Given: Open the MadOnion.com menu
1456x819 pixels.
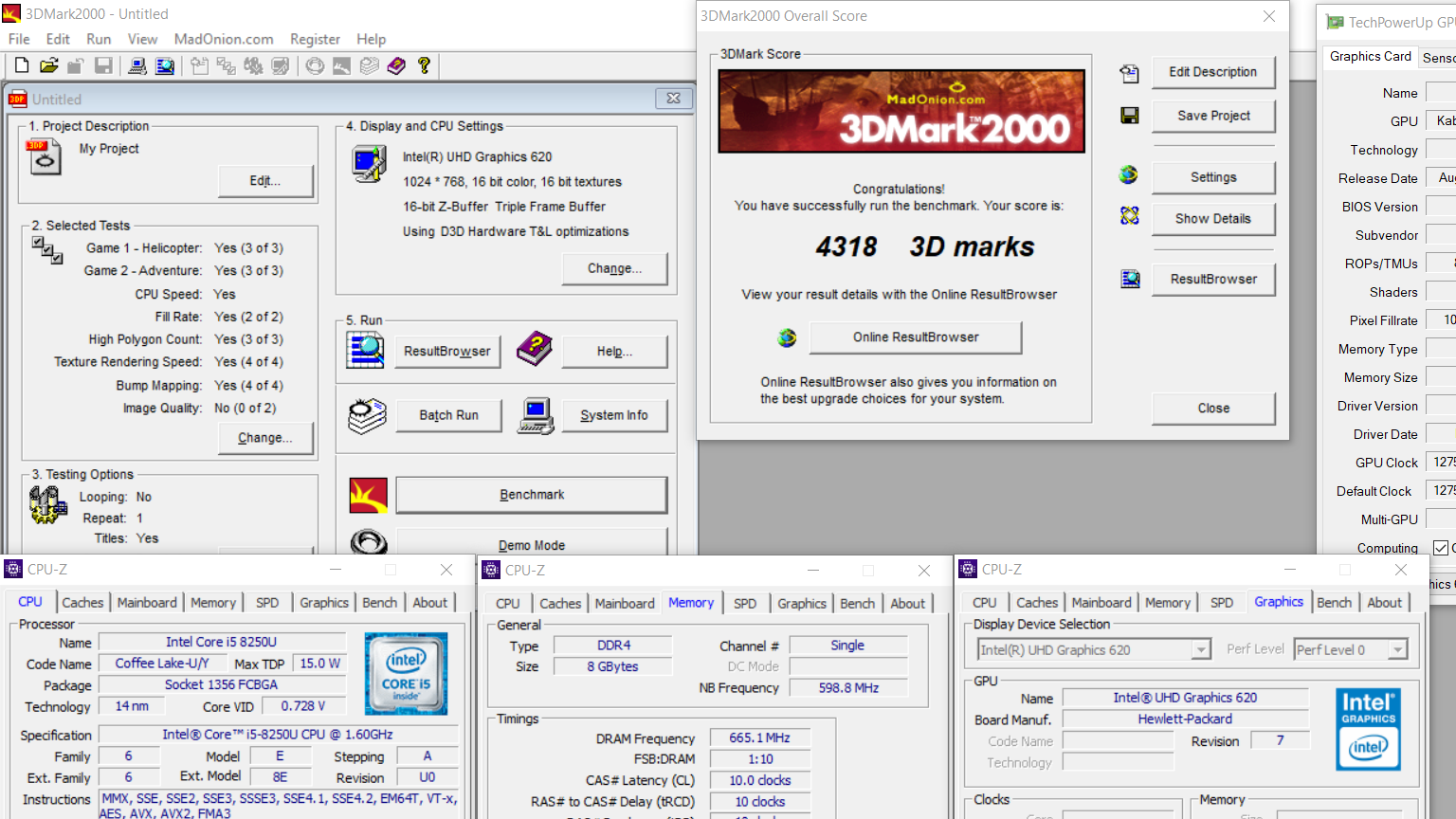Looking at the screenshot, I should coord(224,39).
